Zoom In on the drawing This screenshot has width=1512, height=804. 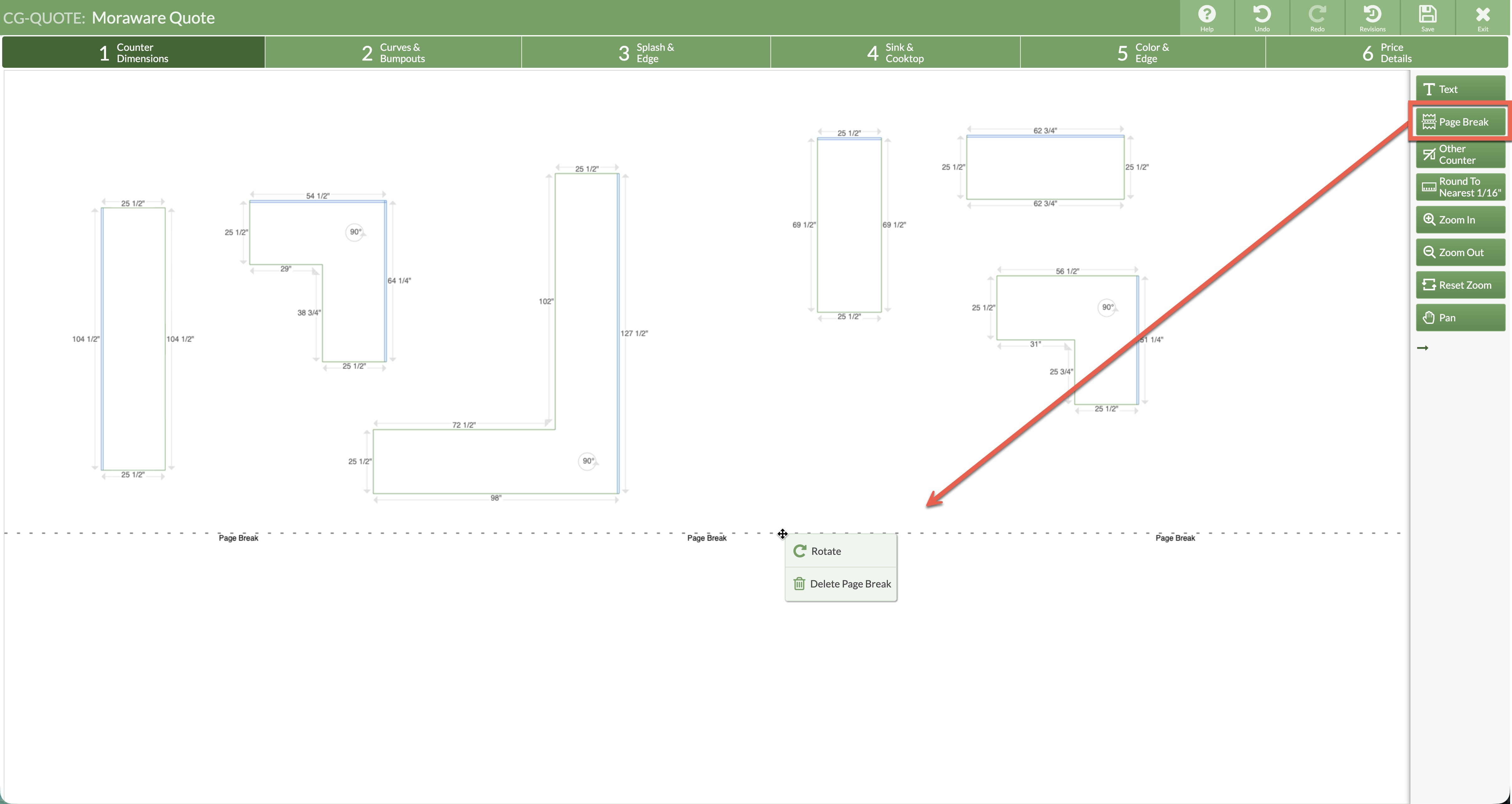pyautogui.click(x=1460, y=220)
